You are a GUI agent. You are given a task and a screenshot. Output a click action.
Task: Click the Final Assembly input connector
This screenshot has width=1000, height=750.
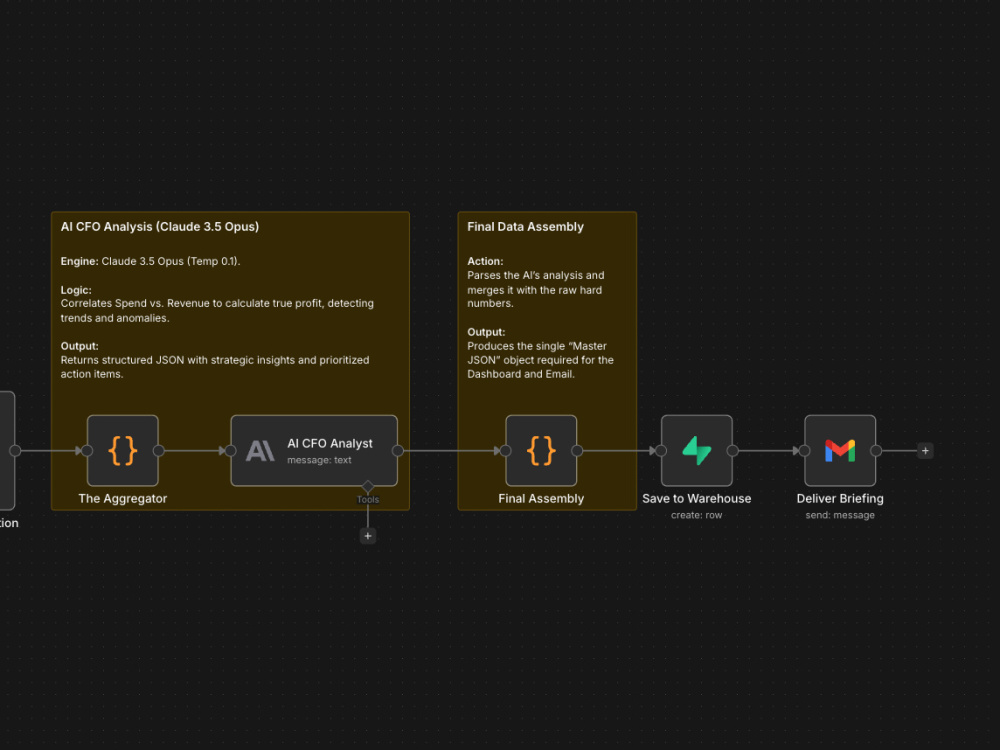coord(506,451)
